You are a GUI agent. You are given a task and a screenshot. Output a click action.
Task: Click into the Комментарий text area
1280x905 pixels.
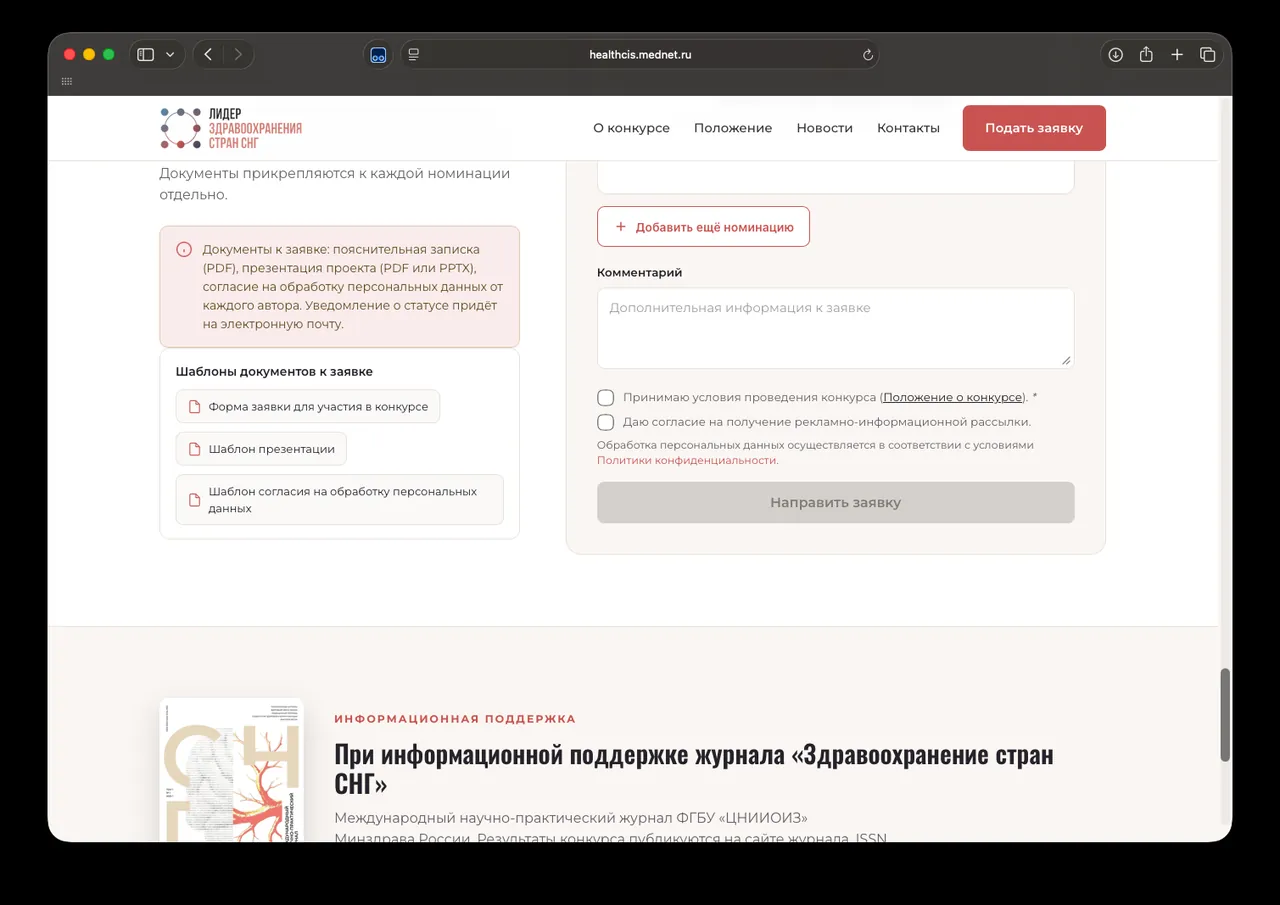click(x=835, y=328)
